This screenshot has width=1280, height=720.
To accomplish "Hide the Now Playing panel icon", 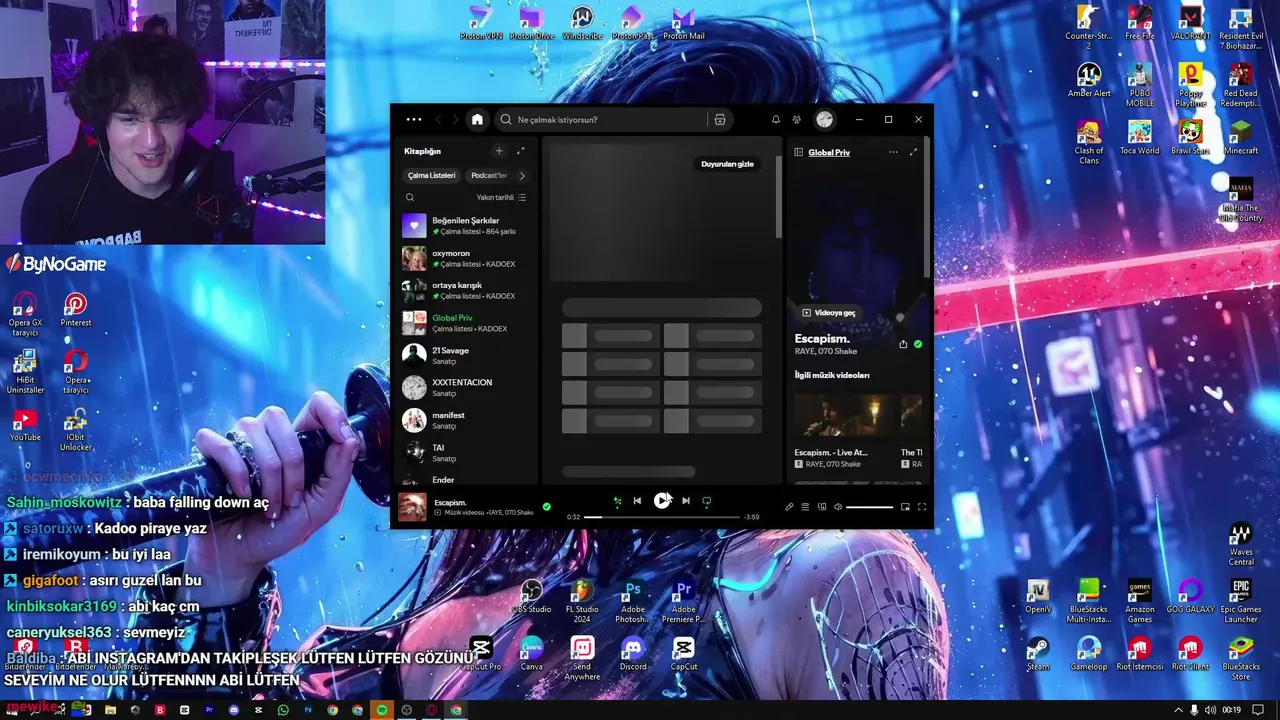I will tap(798, 152).
